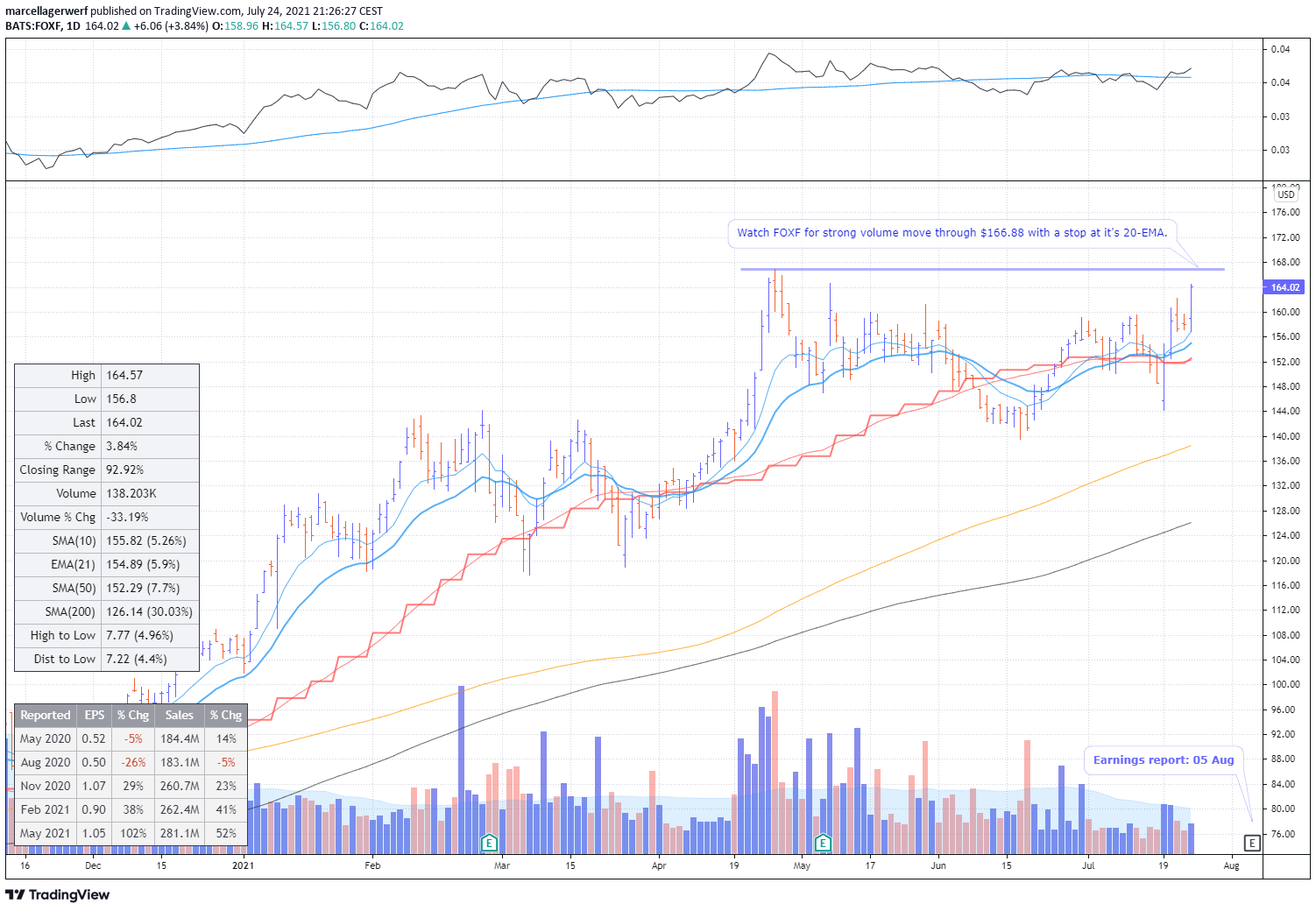Image resolution: width=1316 pixels, height=911 pixels.
Task: Click the earnings E marker near Mar
Action: coord(490,843)
